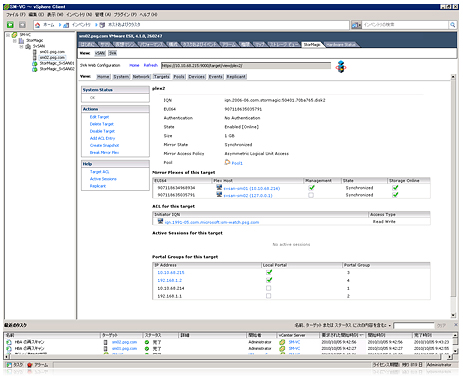The image size is (463, 392).
Task: Select the Targets view tab
Action: tap(162, 77)
